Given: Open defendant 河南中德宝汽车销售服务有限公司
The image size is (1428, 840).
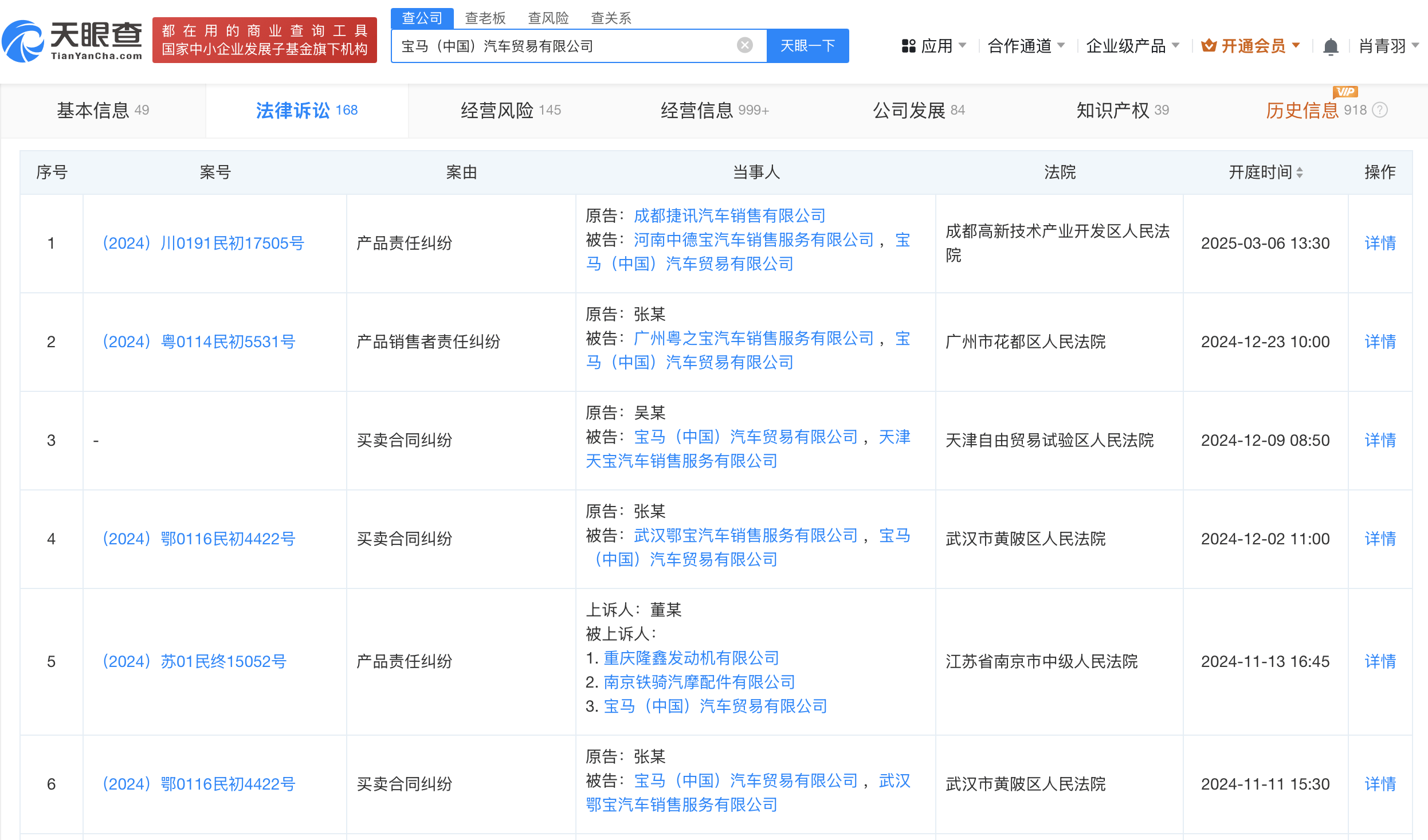Looking at the screenshot, I should (x=754, y=240).
